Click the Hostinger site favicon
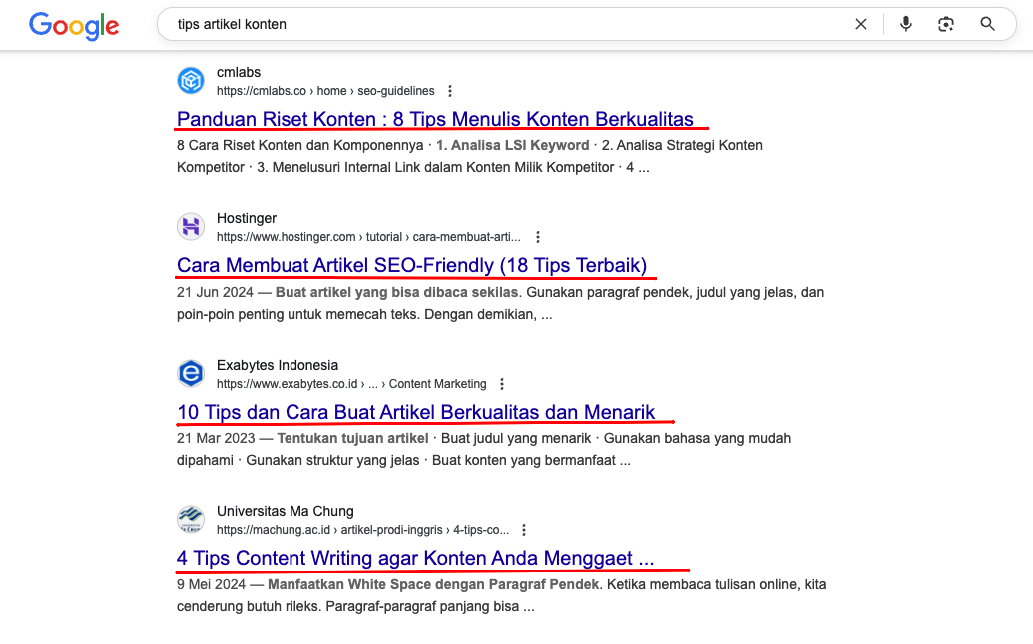Screen dimensions: 1033x644 coord(190,227)
